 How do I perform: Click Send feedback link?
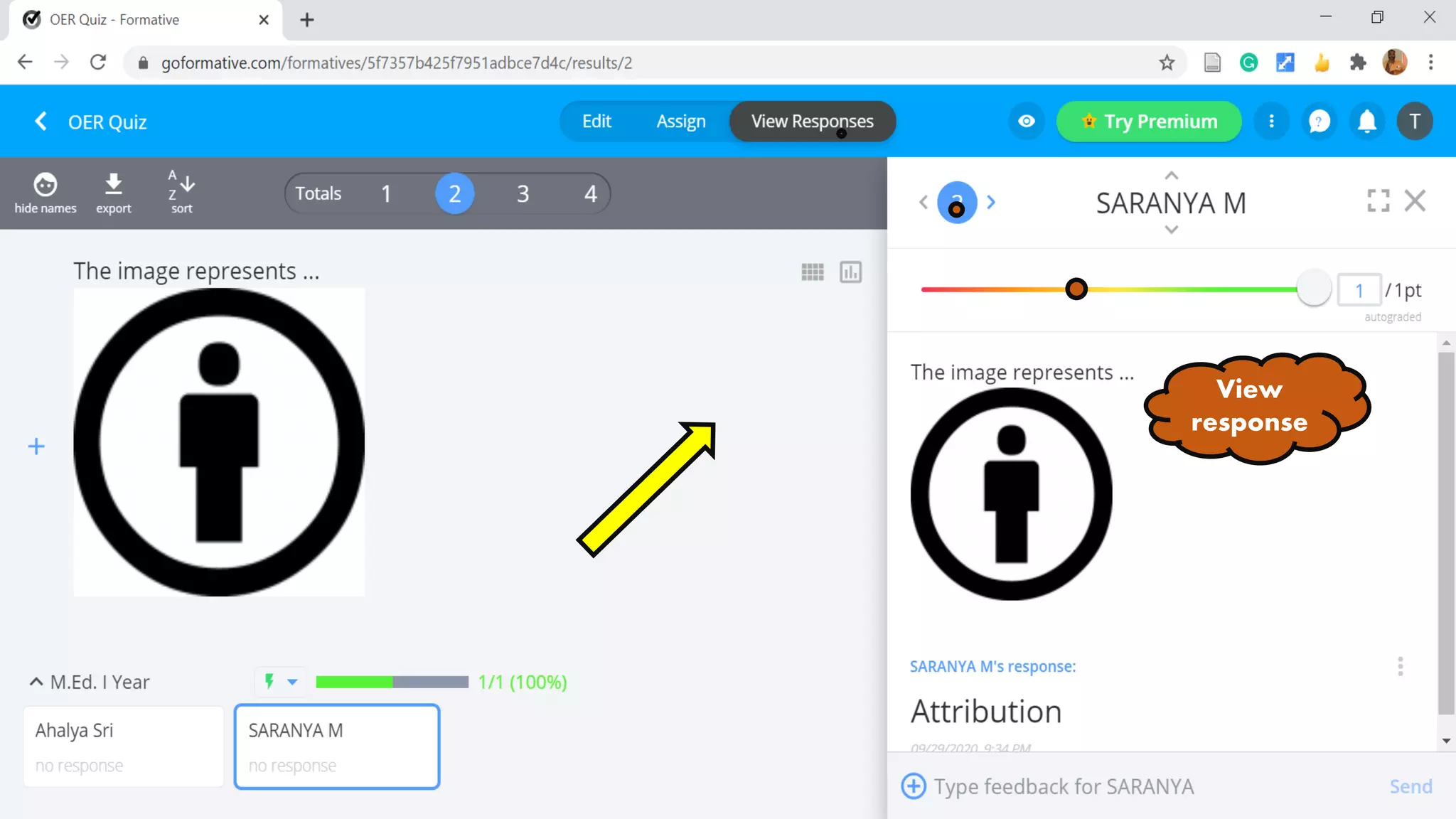point(1410,786)
